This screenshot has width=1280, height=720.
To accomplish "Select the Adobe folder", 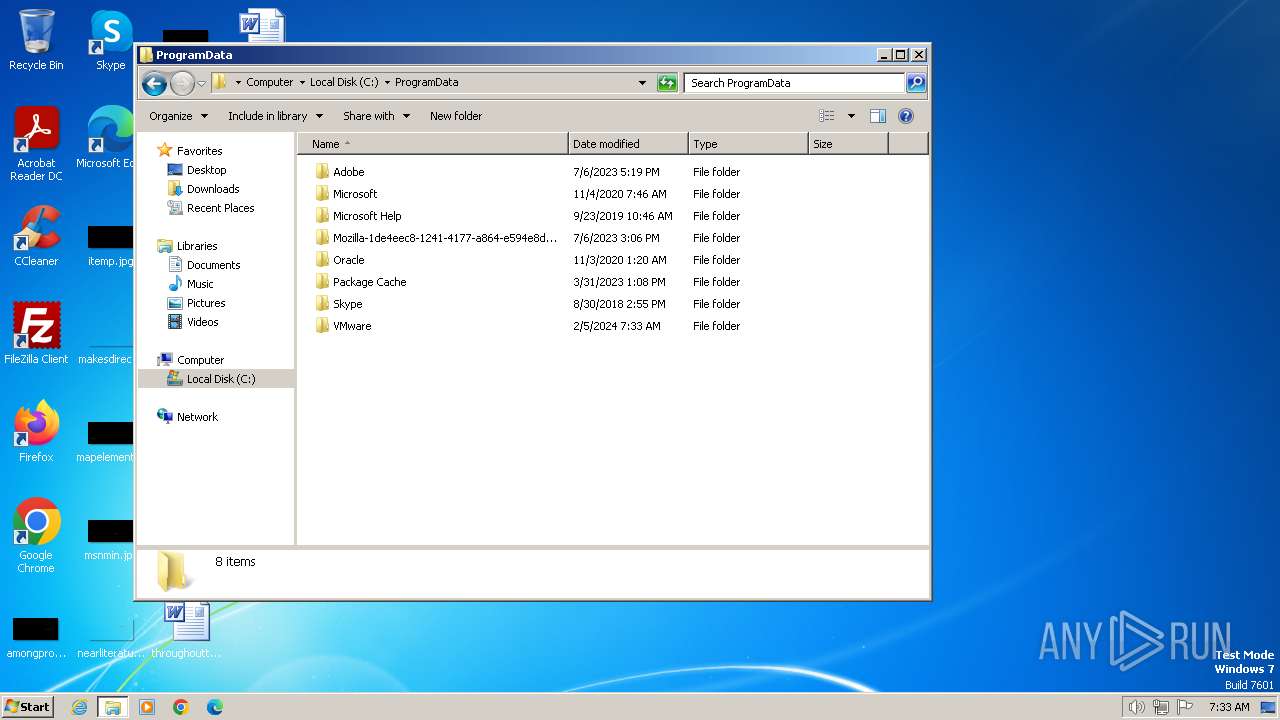I will (348, 172).
